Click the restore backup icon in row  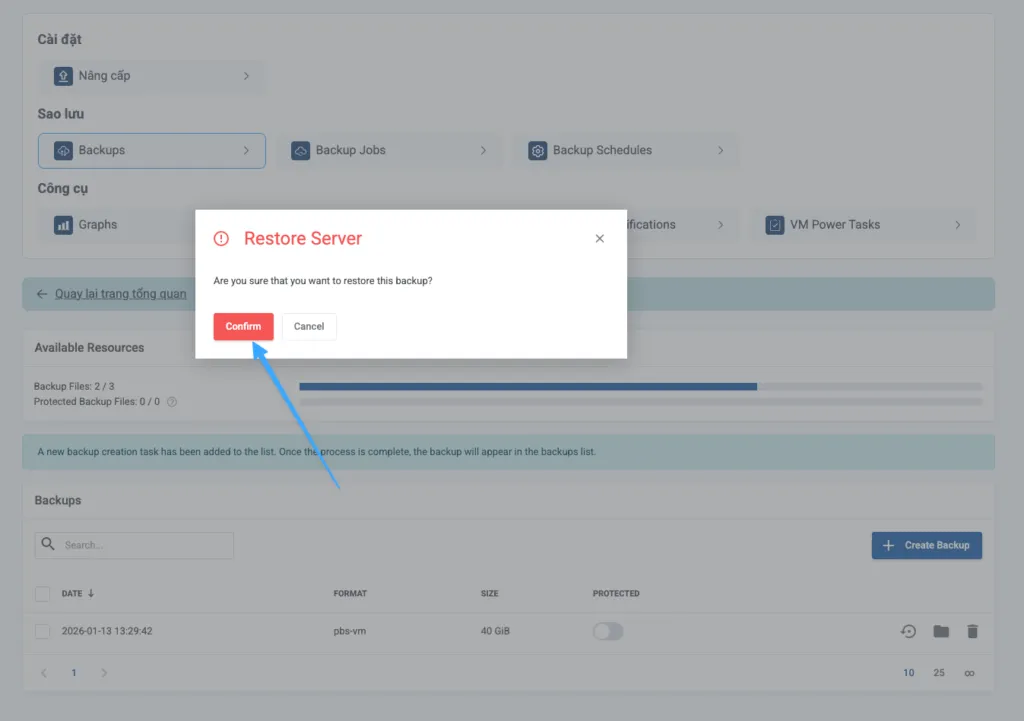pos(908,631)
